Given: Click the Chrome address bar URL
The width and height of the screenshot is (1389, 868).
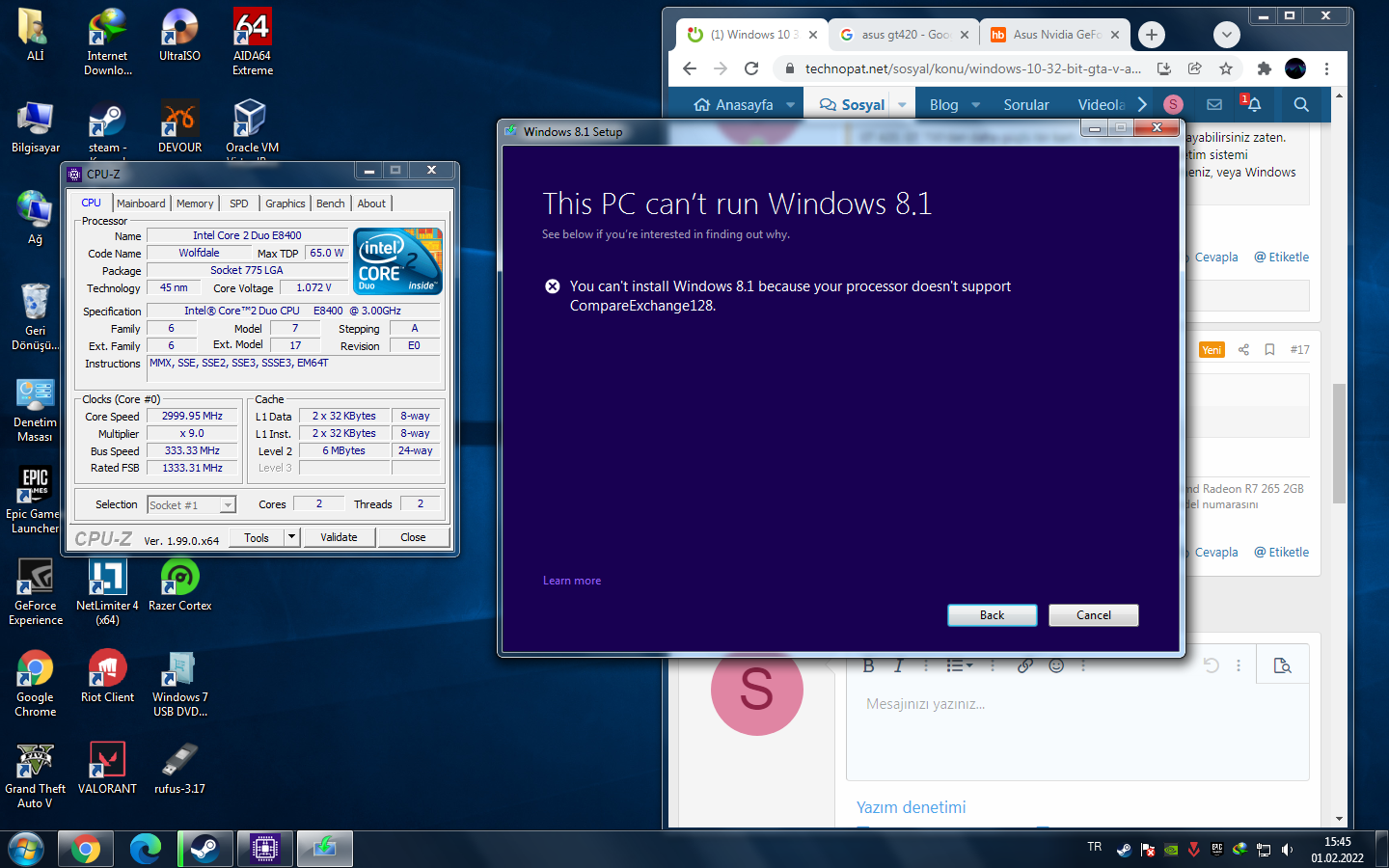Looking at the screenshot, I should point(973,68).
